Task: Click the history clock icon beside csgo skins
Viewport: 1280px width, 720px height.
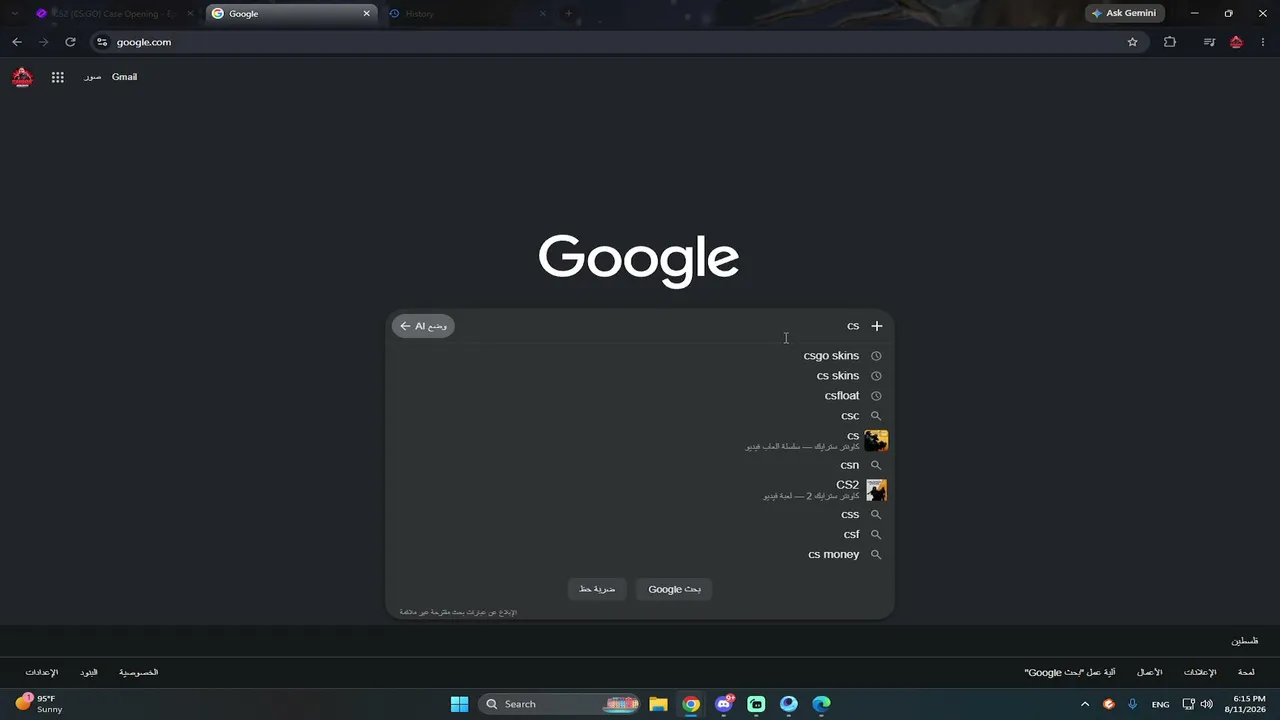Action: (x=876, y=356)
